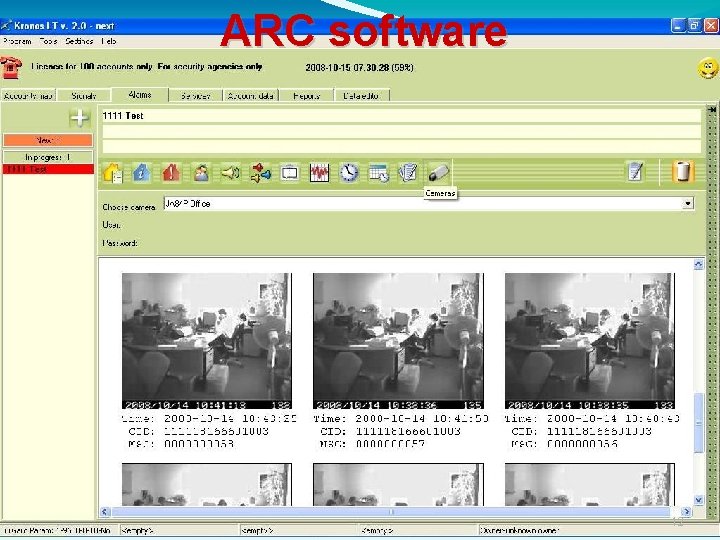Click the orange New button
This screenshot has width=720, height=540.
tap(48, 140)
